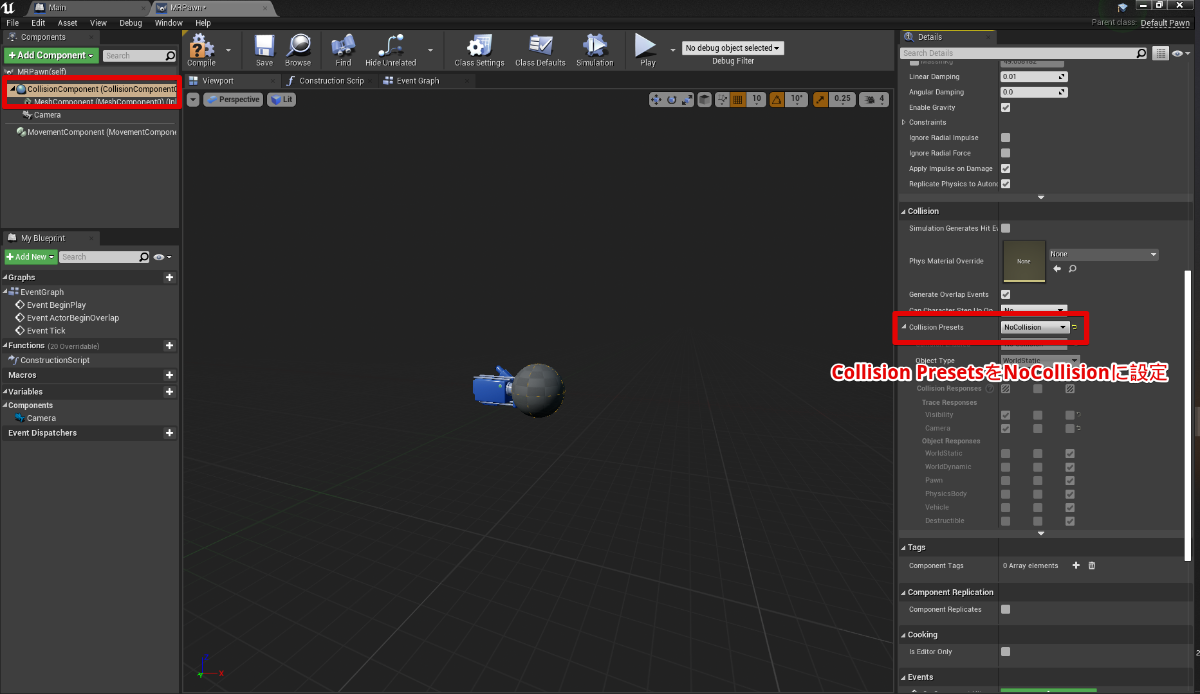Add a new Variable with plus icon

pos(170,391)
